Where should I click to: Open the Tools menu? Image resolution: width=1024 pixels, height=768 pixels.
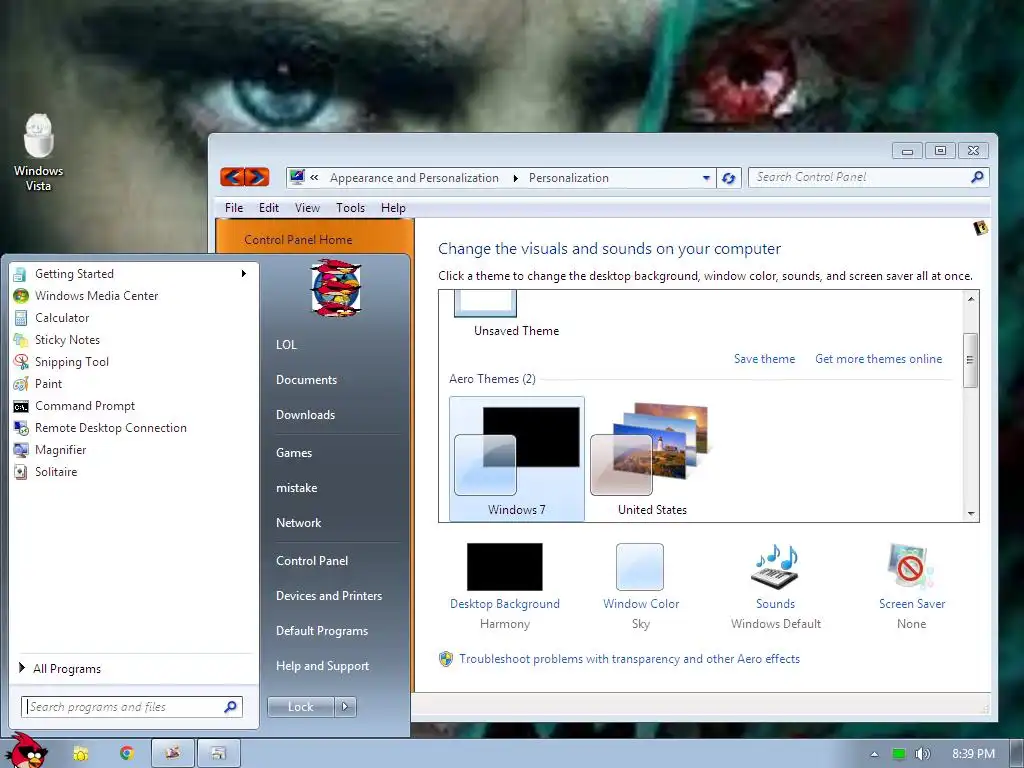click(350, 208)
